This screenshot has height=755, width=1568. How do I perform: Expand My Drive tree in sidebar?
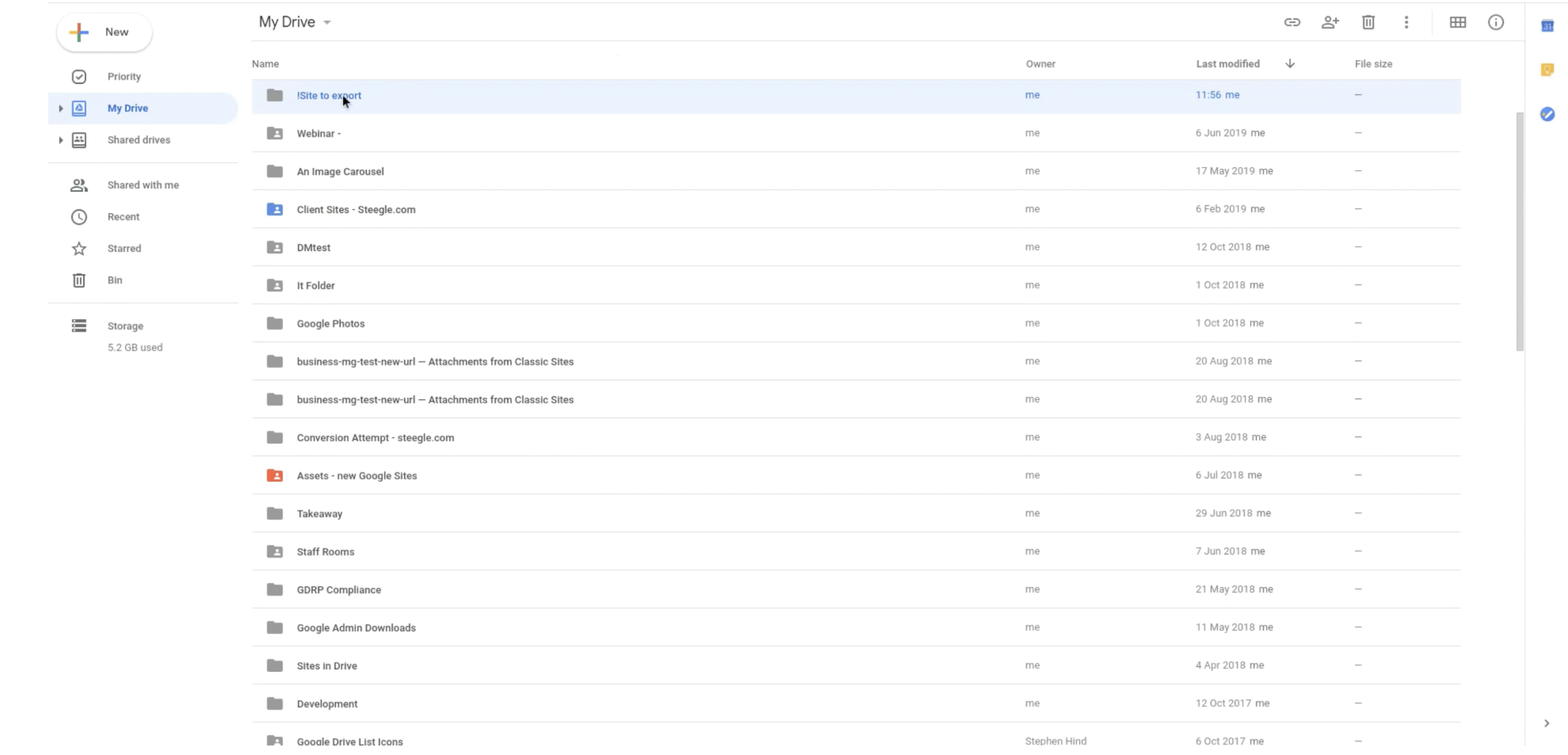[x=61, y=108]
